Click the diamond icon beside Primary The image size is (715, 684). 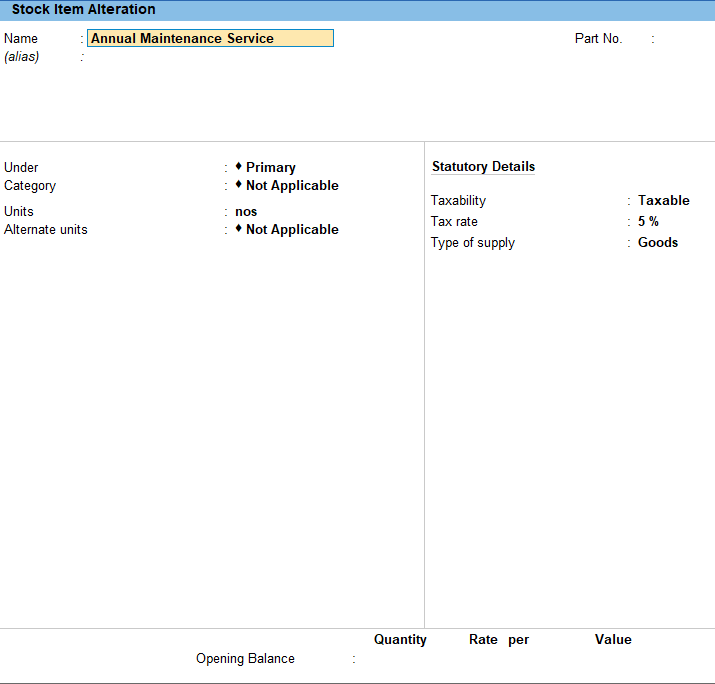[238, 166]
